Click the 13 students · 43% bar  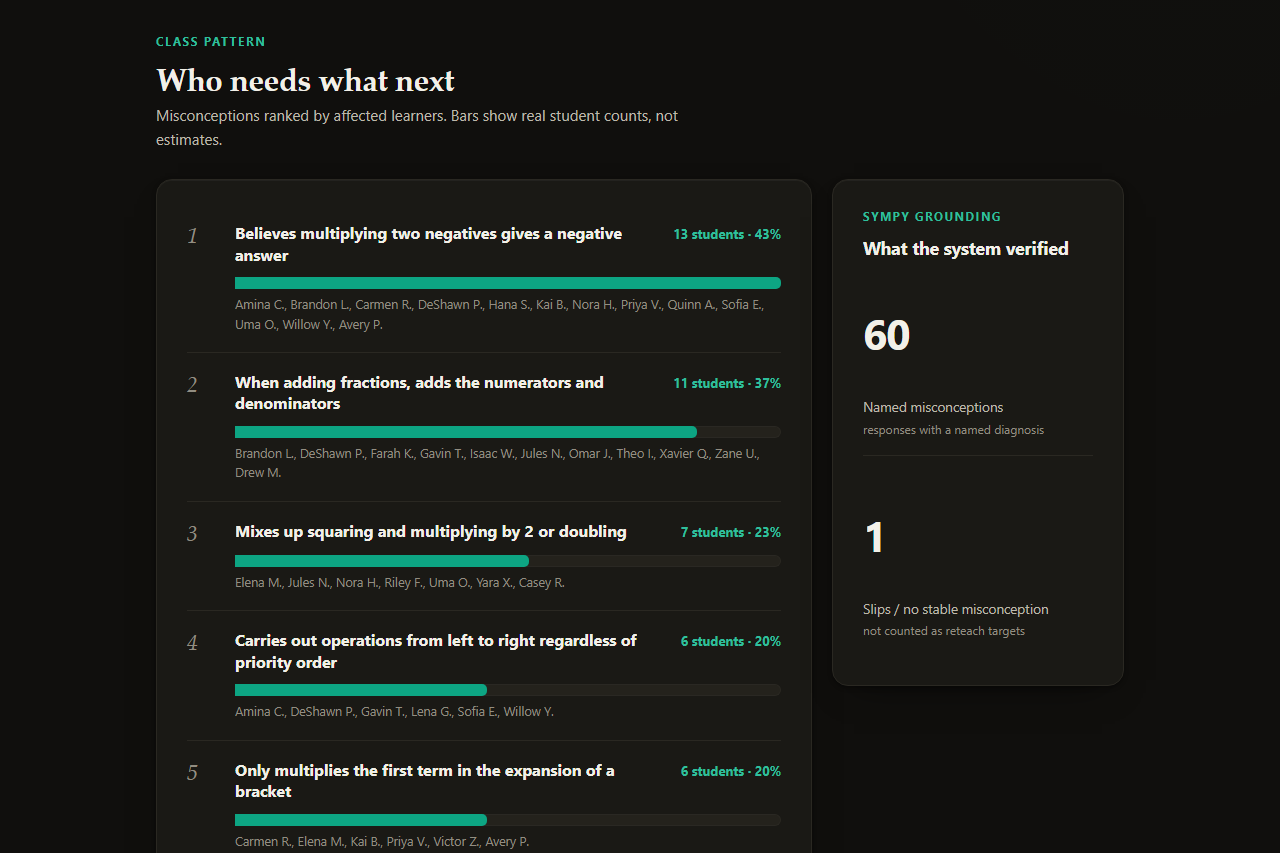tap(508, 283)
